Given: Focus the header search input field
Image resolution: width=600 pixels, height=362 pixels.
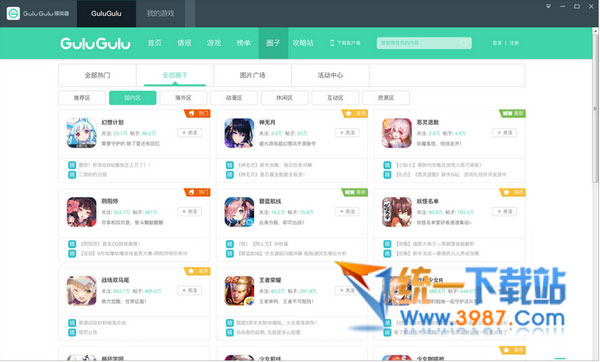Looking at the screenshot, I should [419, 43].
